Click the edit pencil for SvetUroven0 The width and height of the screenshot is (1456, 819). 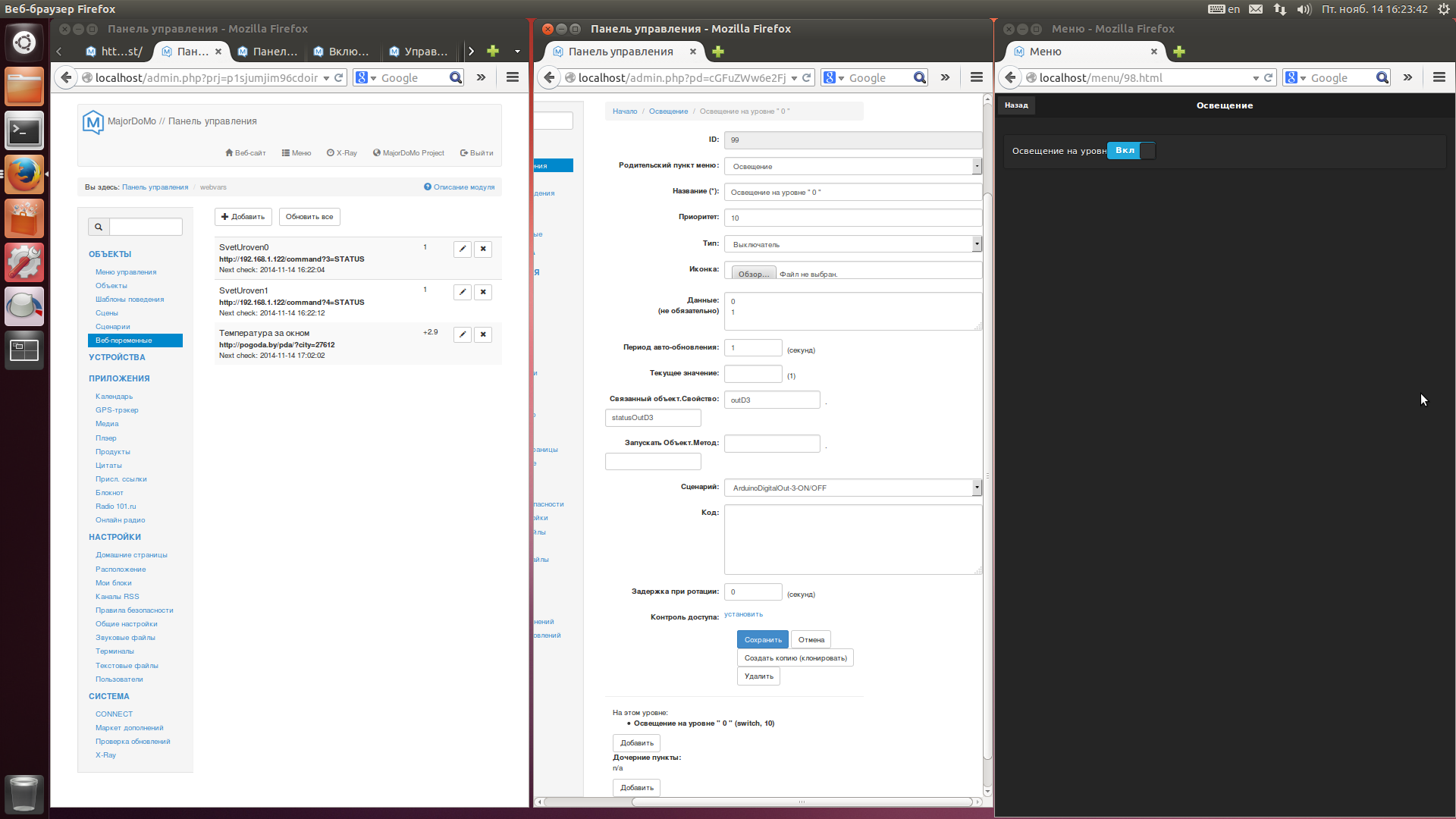462,249
